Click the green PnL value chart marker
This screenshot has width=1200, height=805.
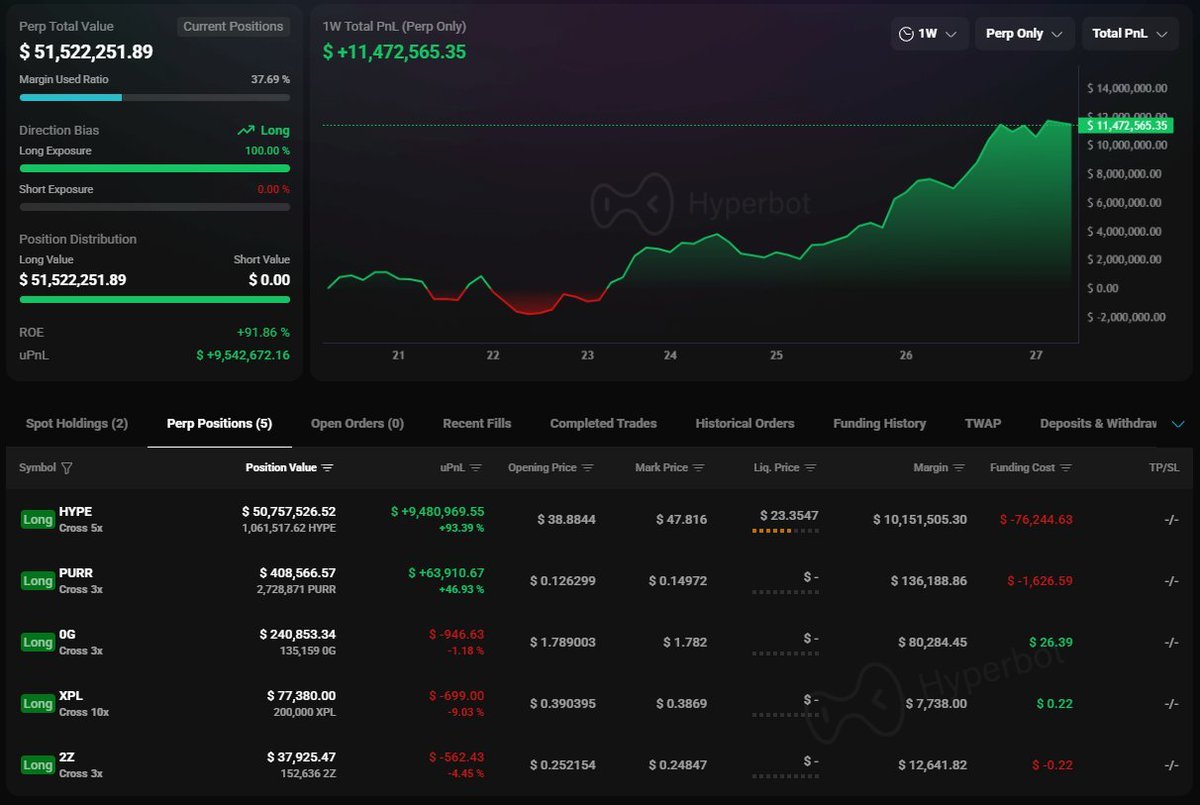(1125, 125)
